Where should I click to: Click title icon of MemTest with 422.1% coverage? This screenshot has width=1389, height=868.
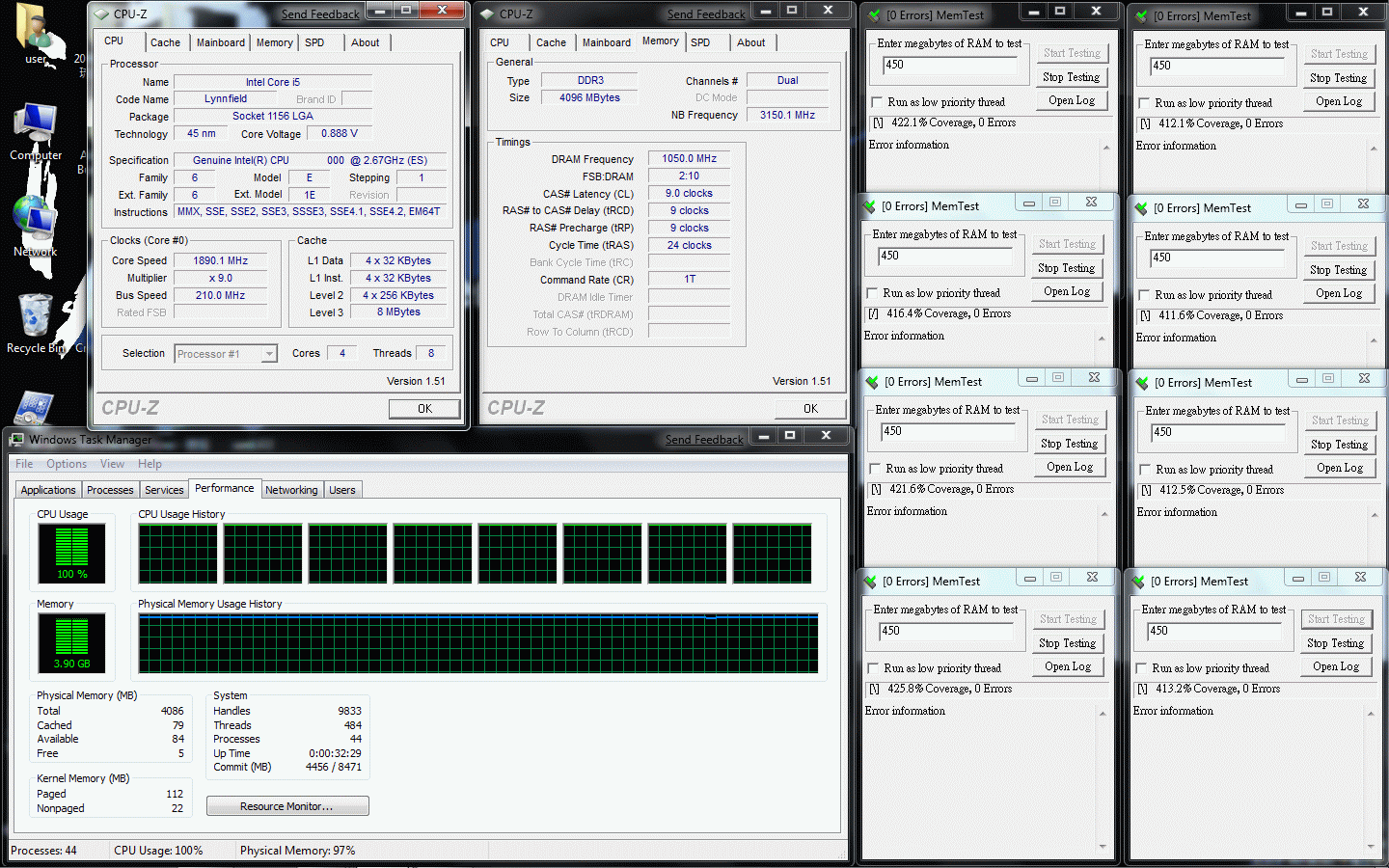point(874,15)
